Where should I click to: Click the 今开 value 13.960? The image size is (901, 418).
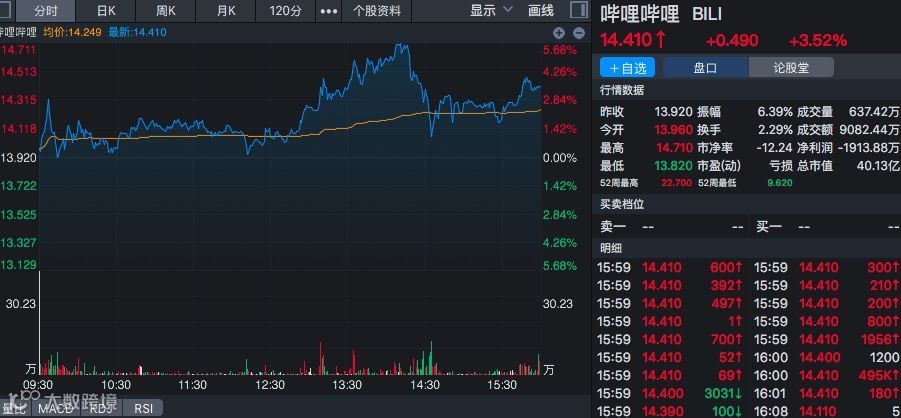click(673, 130)
